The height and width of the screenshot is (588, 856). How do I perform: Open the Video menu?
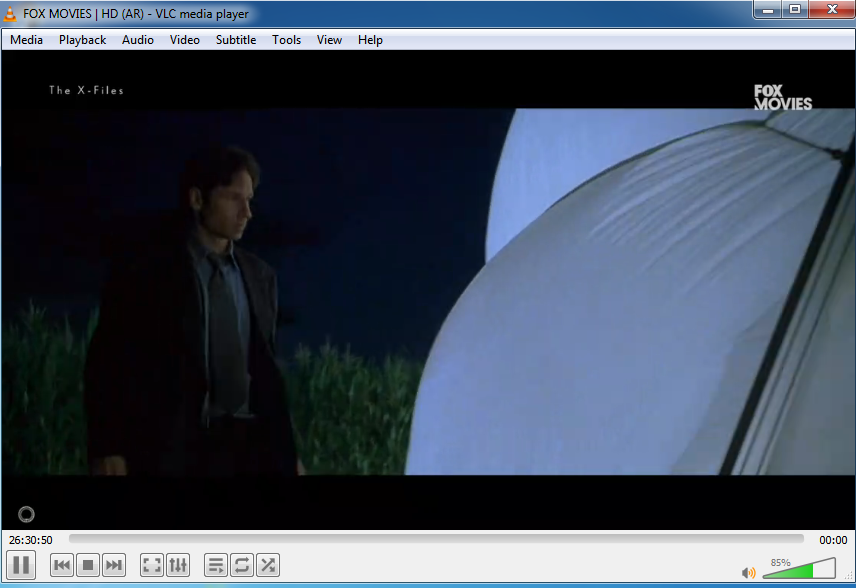pyautogui.click(x=185, y=40)
